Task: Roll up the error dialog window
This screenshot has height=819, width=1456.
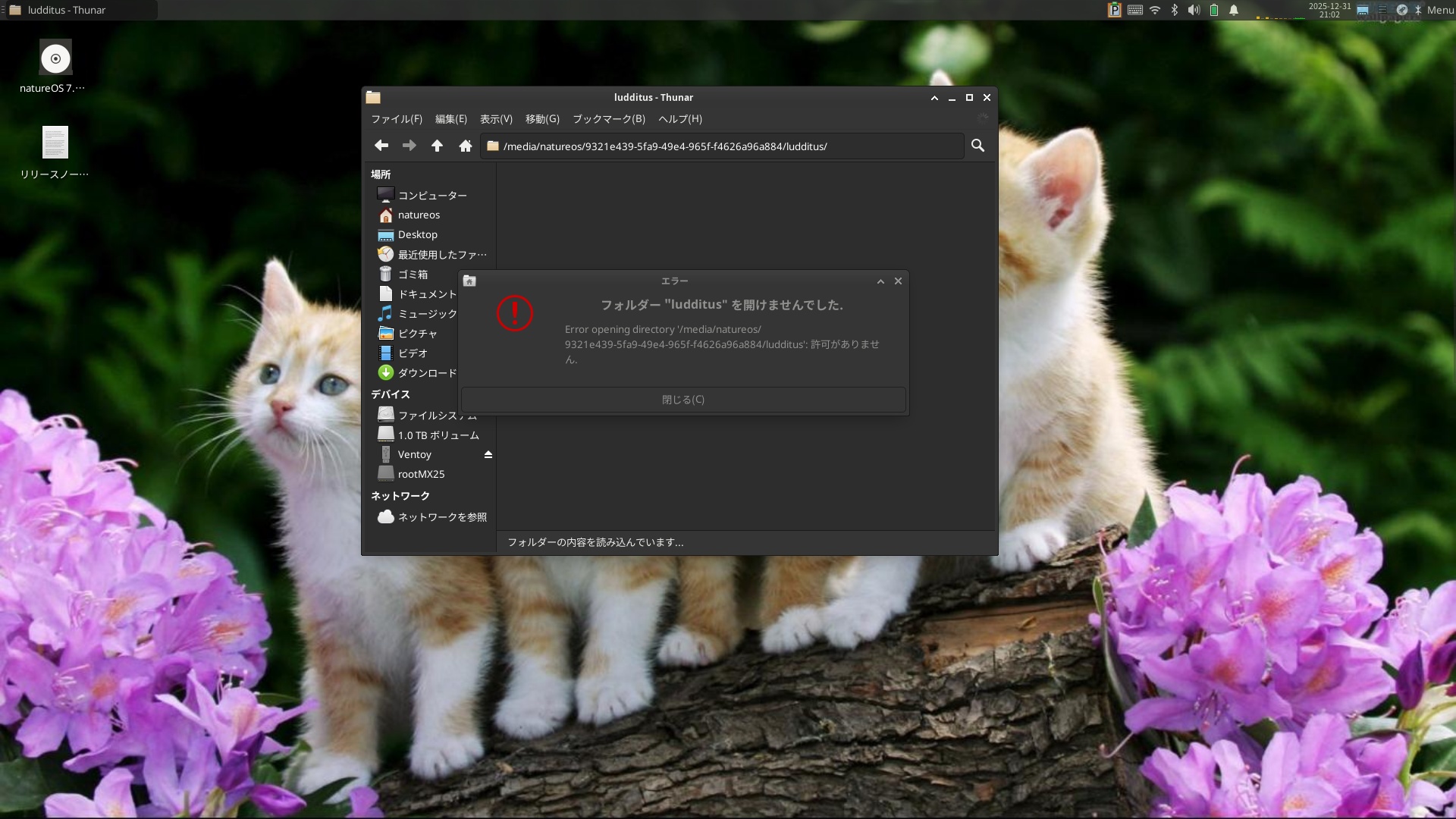Action: click(x=880, y=281)
